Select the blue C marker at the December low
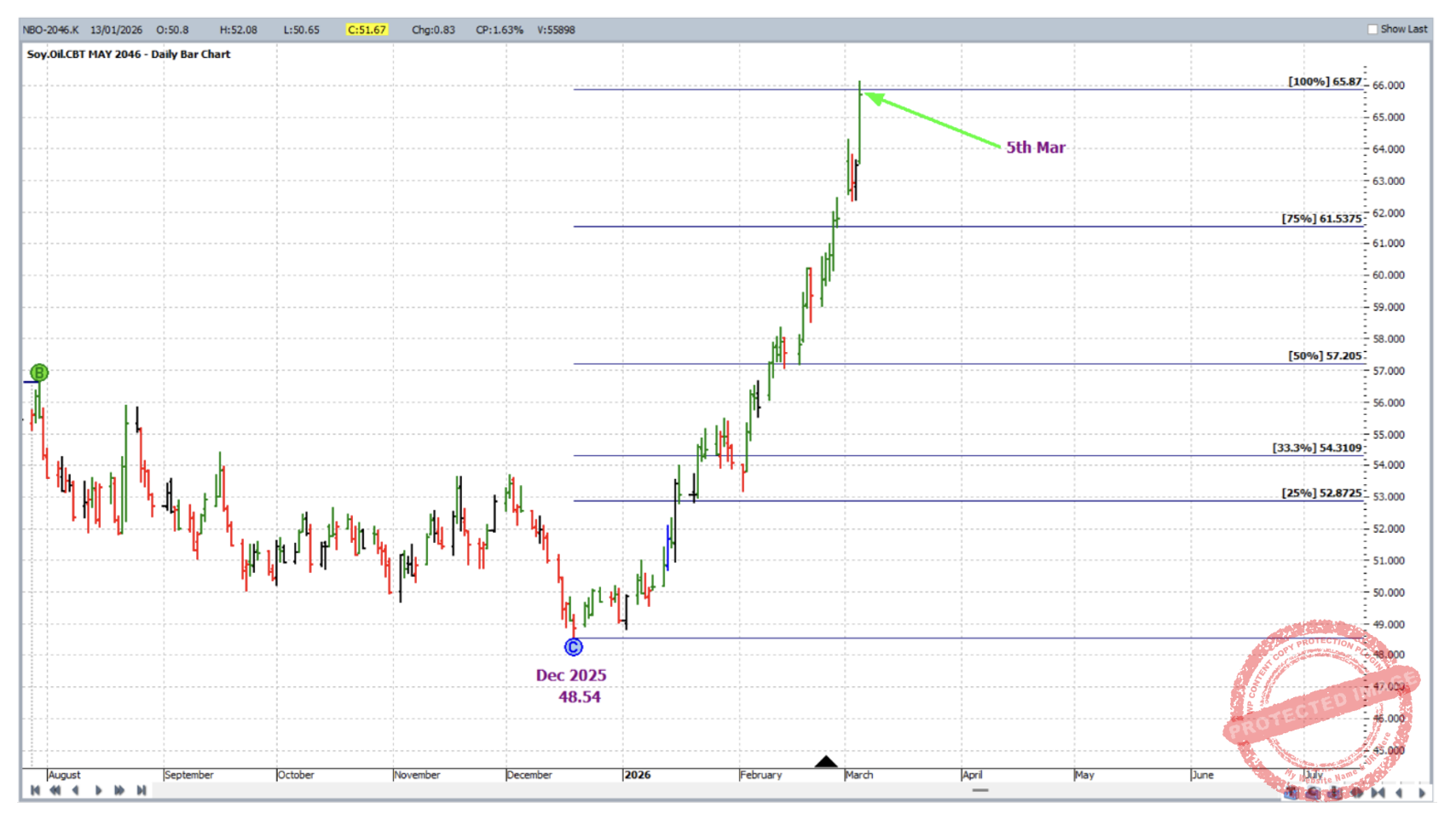1456x820 pixels. click(574, 648)
